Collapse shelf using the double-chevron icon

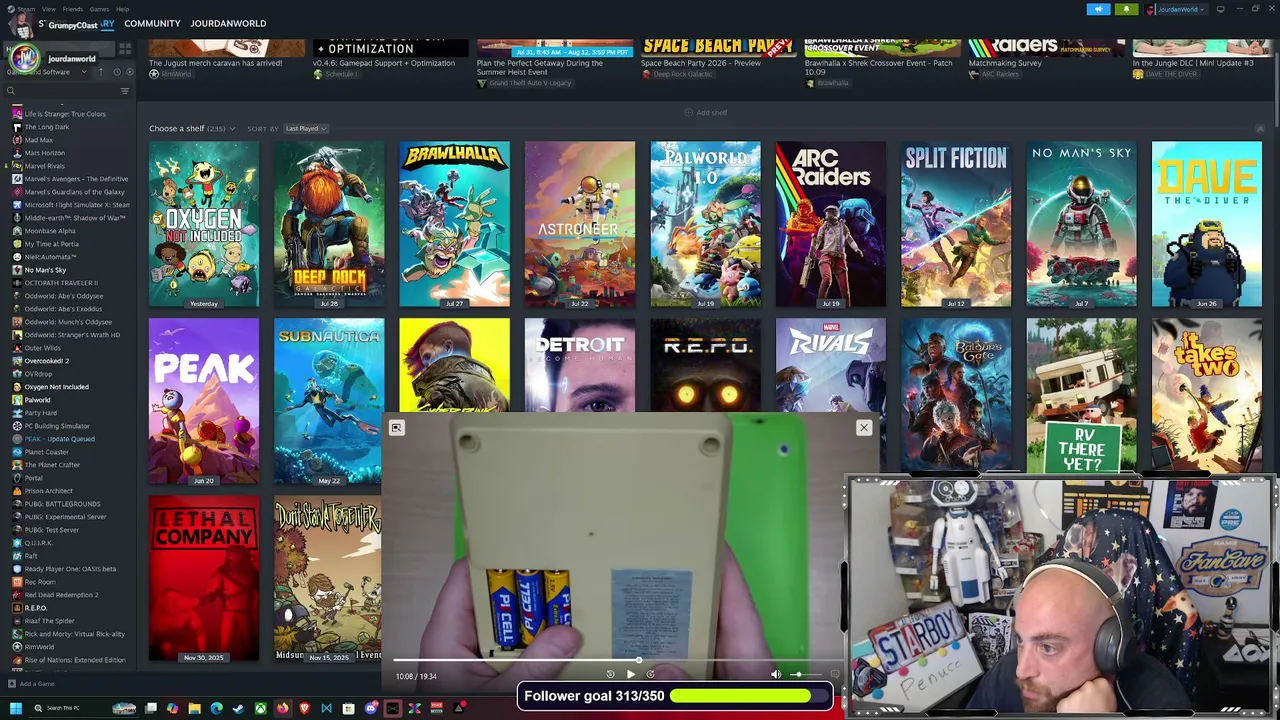tap(1260, 129)
